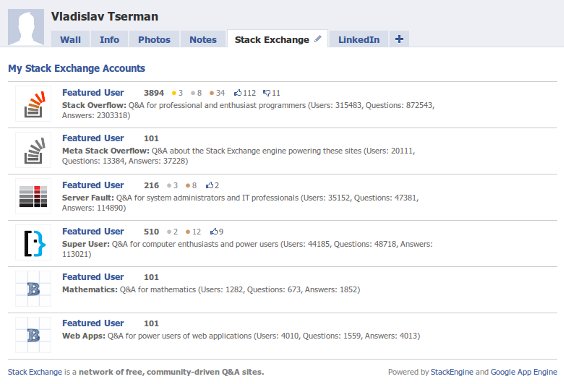Click the Stack Overflow site name text
This screenshot has width=564, height=384.
(x=94, y=105)
